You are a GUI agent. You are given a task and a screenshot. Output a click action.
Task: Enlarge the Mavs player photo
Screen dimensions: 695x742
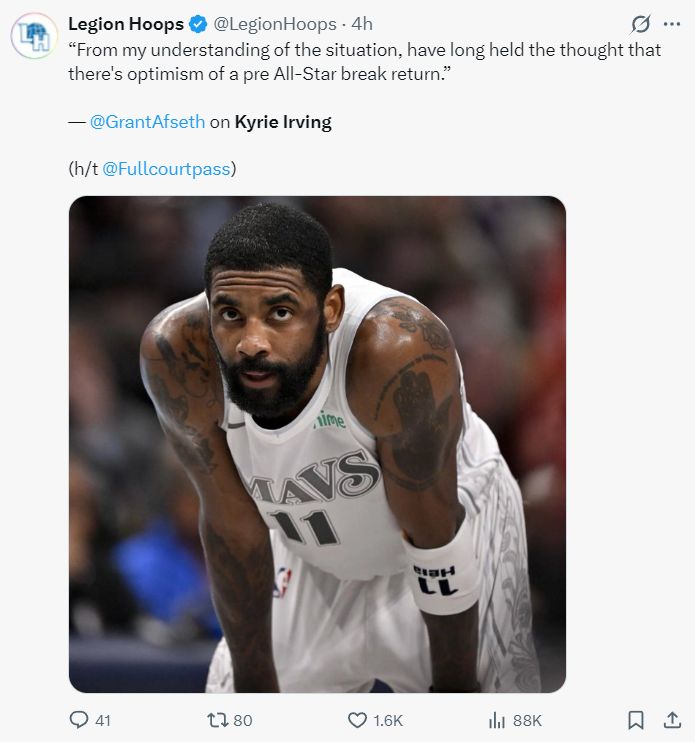(317, 444)
